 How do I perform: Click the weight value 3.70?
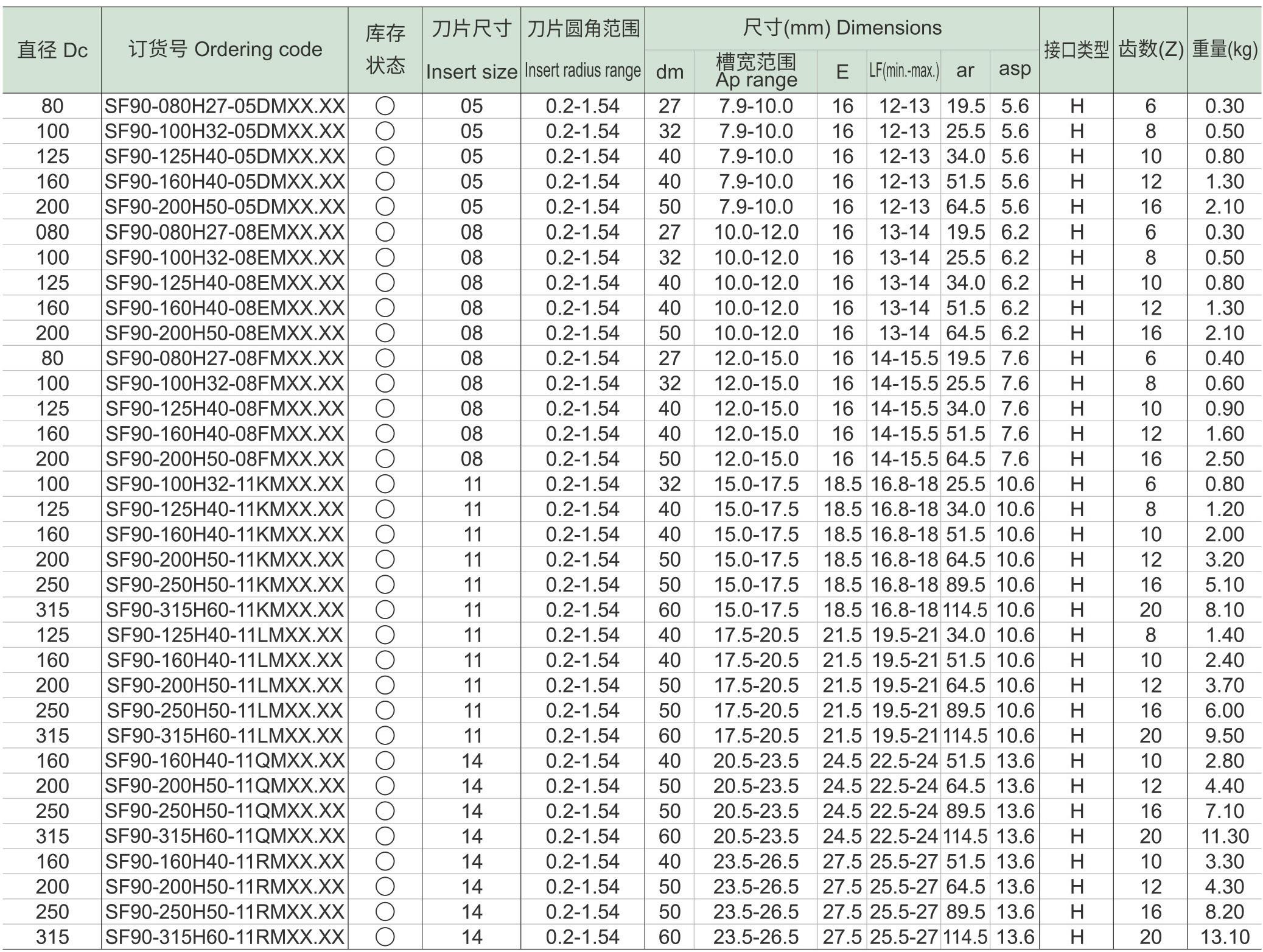click(1225, 686)
